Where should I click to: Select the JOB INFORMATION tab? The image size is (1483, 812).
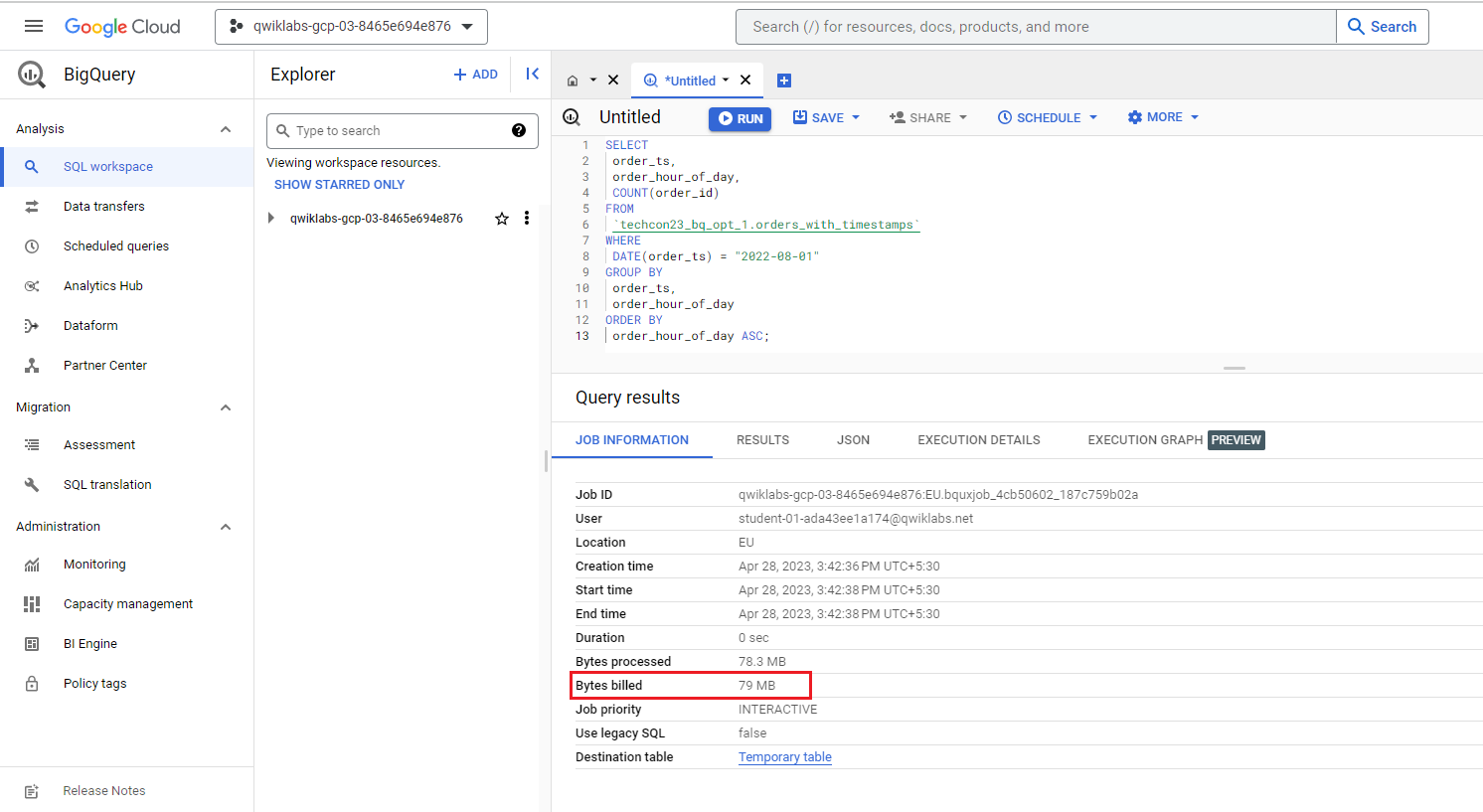coord(632,440)
